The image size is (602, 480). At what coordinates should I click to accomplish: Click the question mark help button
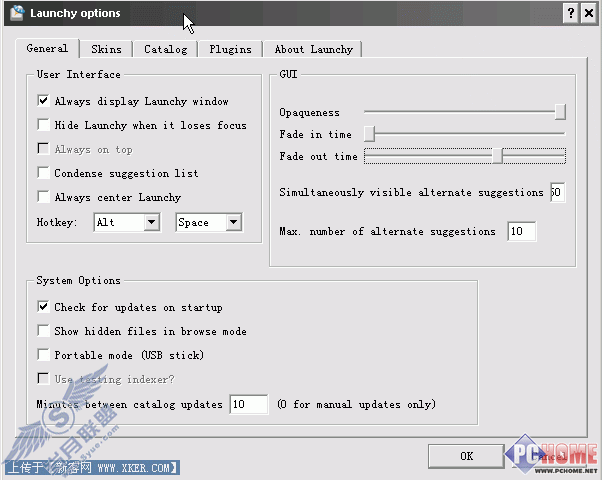[x=571, y=13]
